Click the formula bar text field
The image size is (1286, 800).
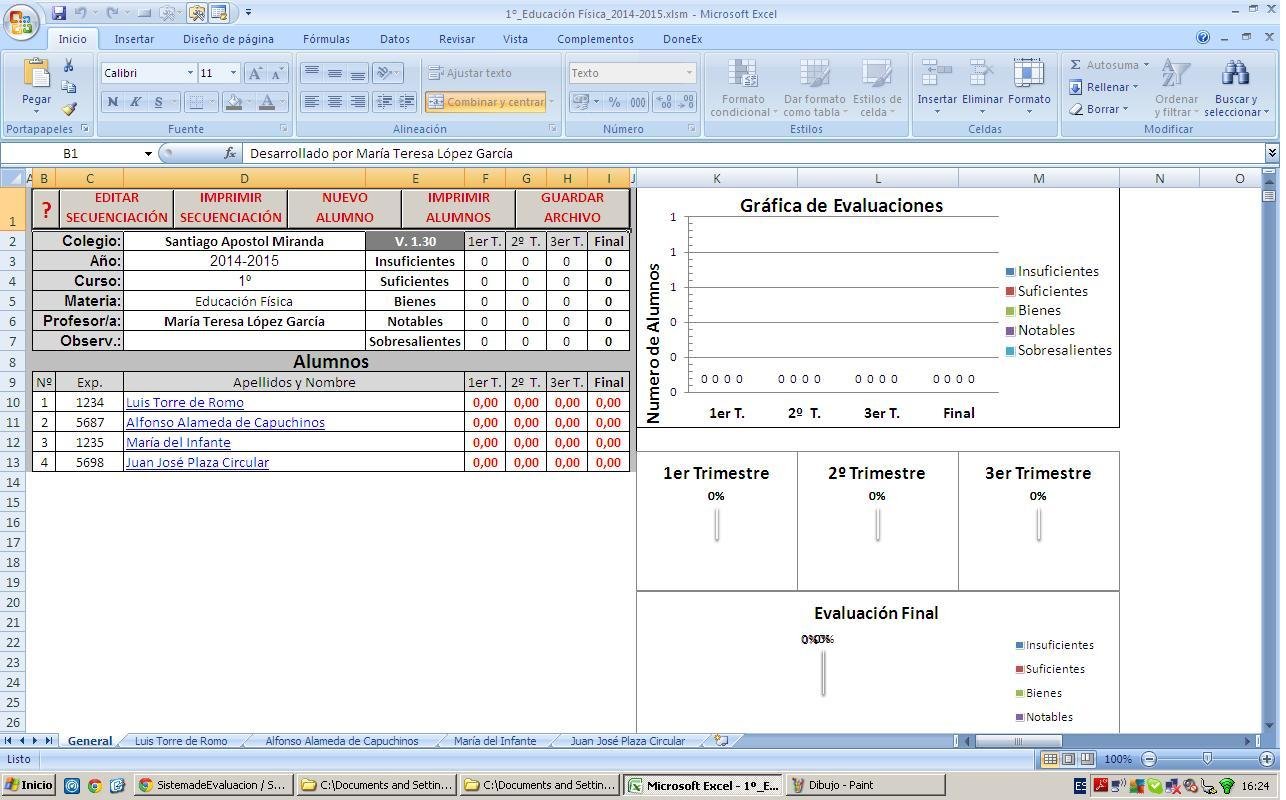coord(755,153)
